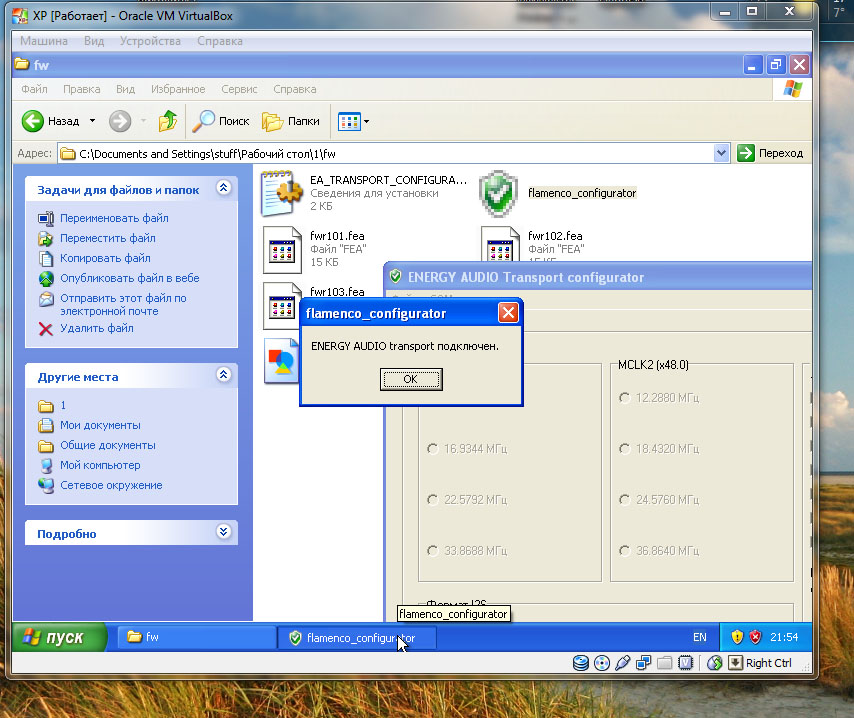Click VirtualBox network adapters status icon
Screen dimensions: 854x718
coord(643,663)
